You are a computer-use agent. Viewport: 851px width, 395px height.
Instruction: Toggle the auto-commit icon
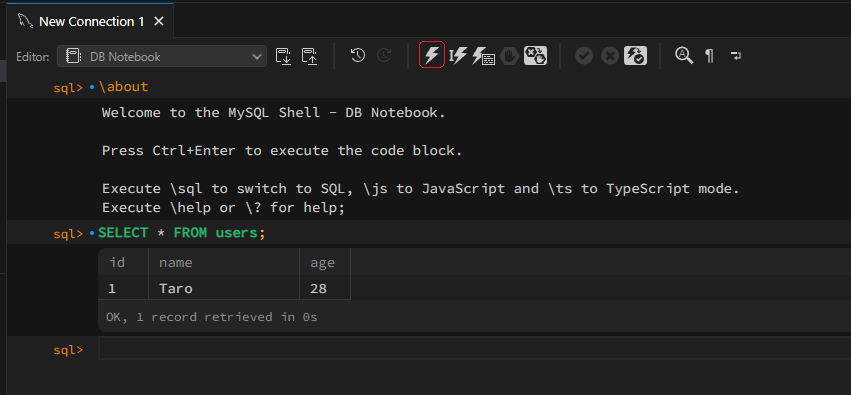(635, 55)
